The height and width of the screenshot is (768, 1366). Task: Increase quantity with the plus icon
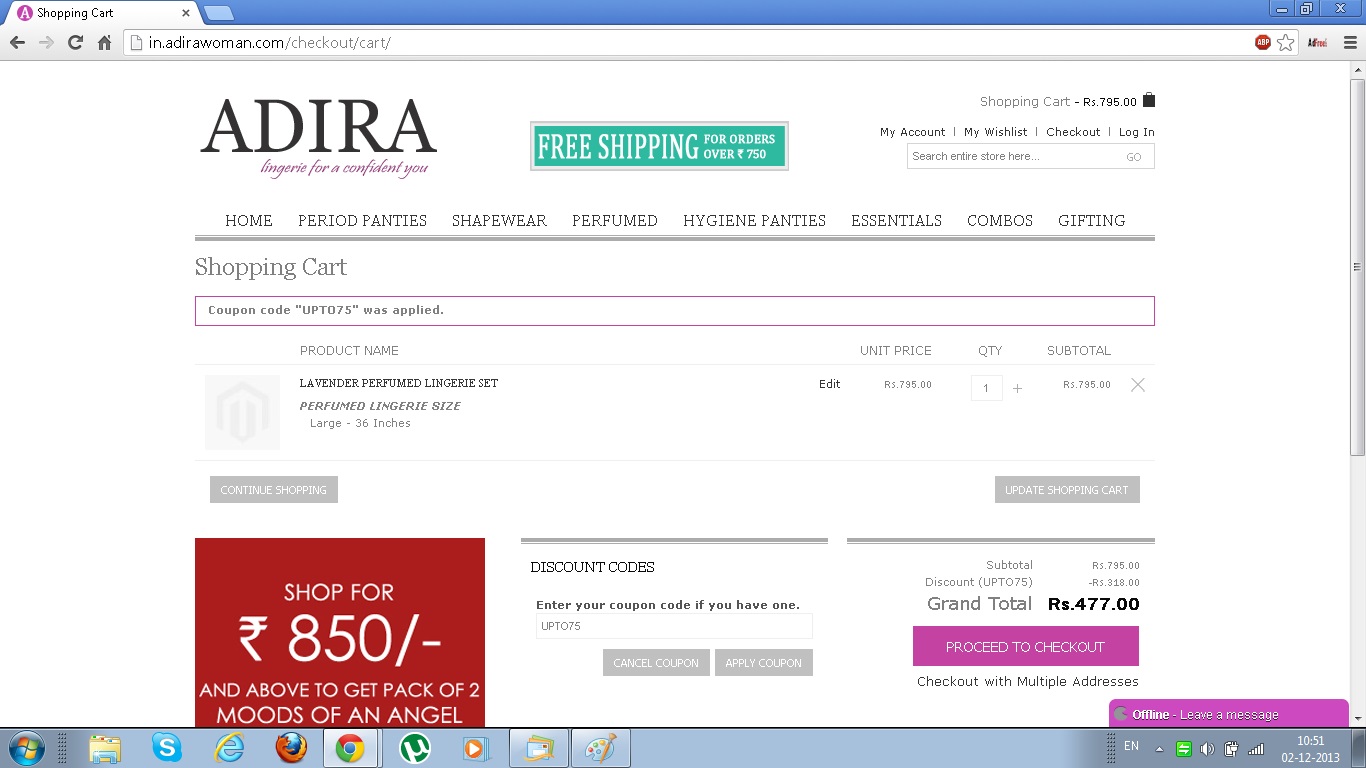pos(1017,389)
